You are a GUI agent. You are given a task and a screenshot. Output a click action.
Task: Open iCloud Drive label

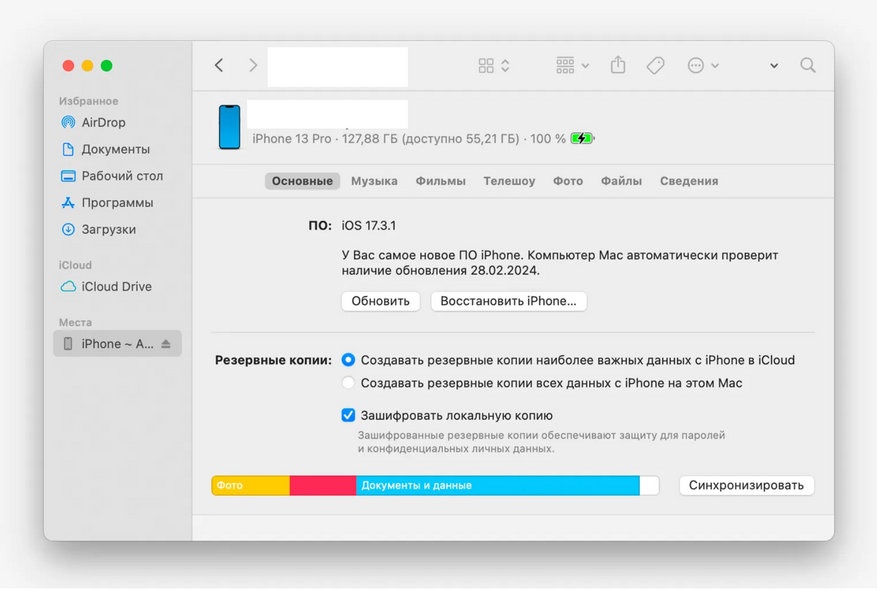(116, 286)
